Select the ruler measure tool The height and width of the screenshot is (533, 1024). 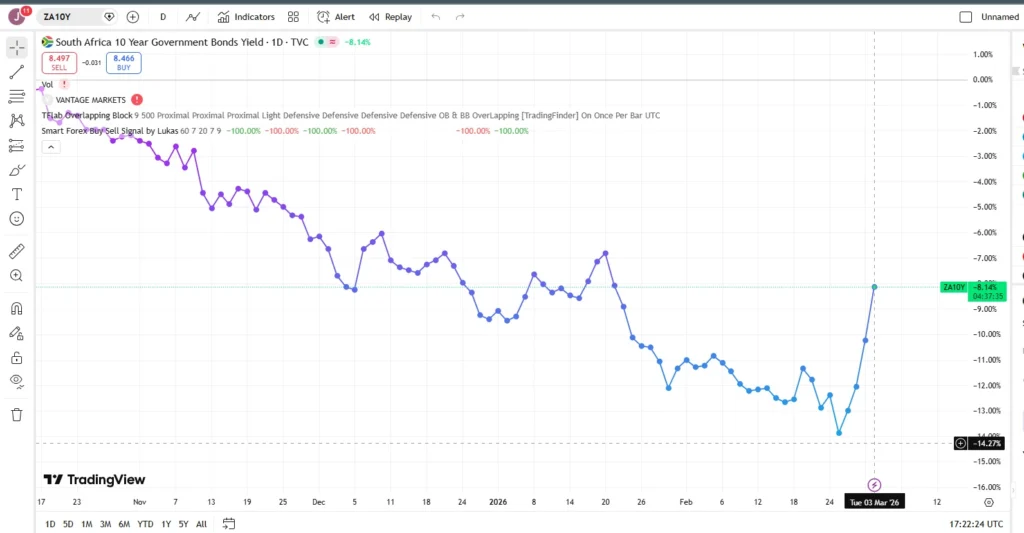pos(17,251)
